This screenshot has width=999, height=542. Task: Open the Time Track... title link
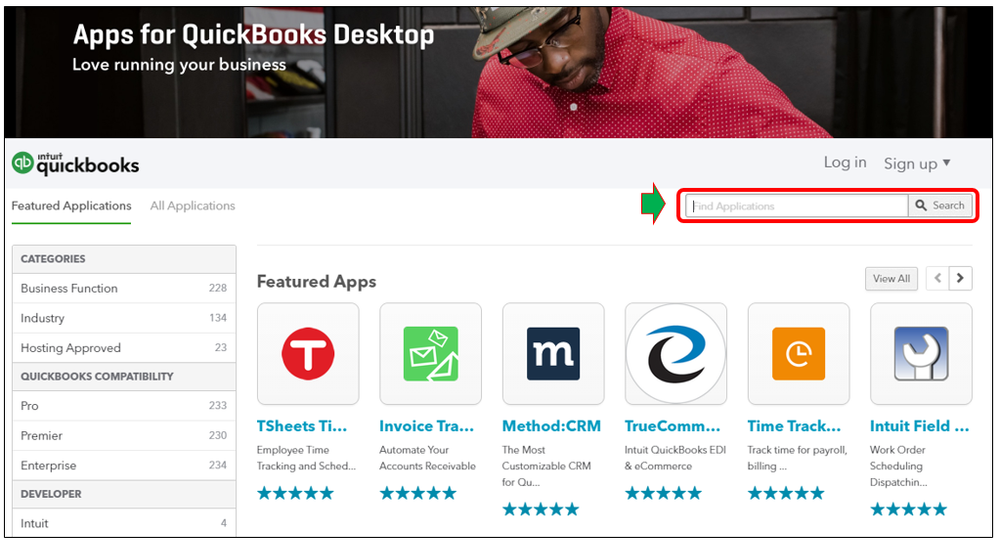click(794, 426)
